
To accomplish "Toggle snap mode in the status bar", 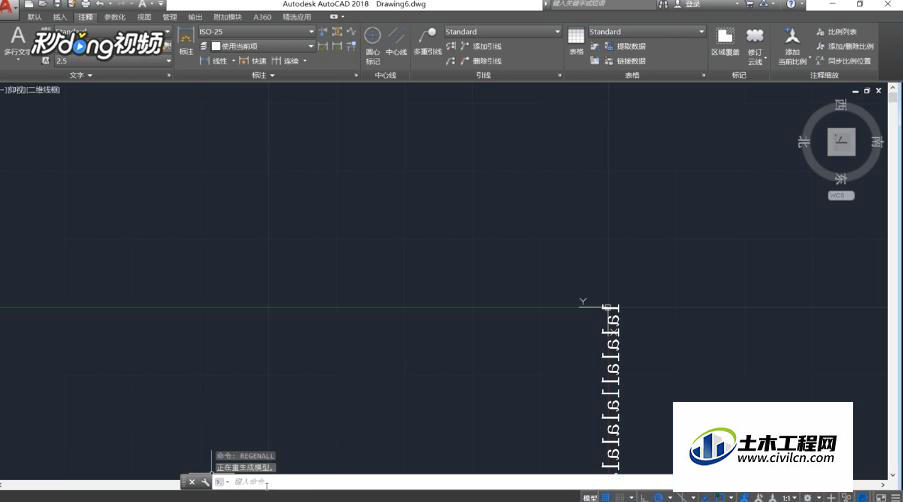I will 620,497.
